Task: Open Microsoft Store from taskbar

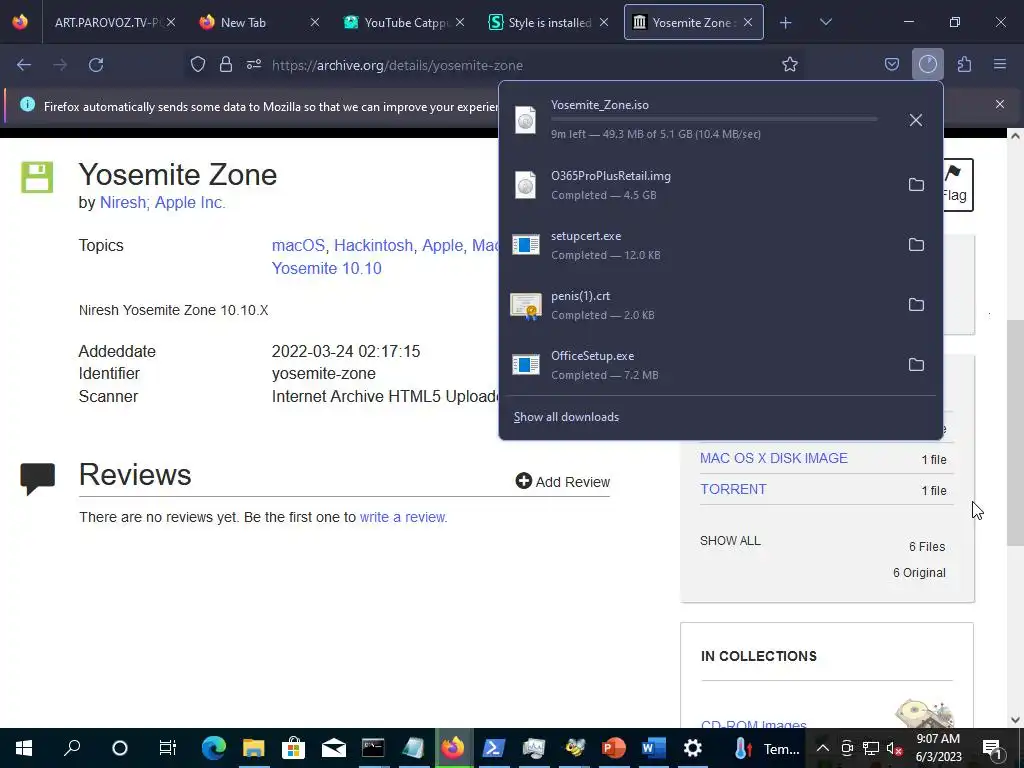Action: 294,748
